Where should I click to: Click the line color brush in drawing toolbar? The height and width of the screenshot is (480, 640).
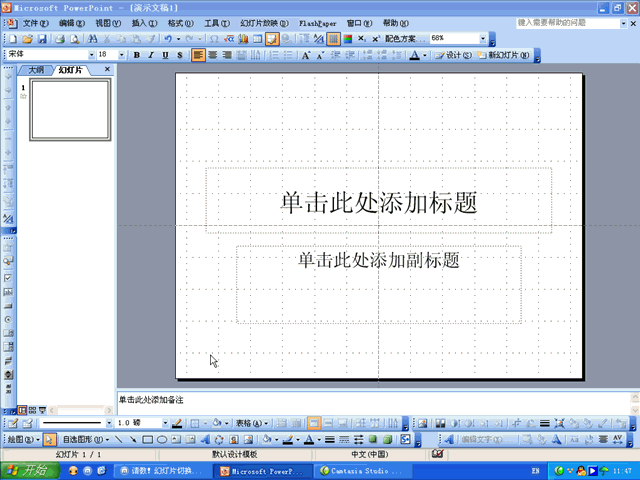click(x=288, y=440)
